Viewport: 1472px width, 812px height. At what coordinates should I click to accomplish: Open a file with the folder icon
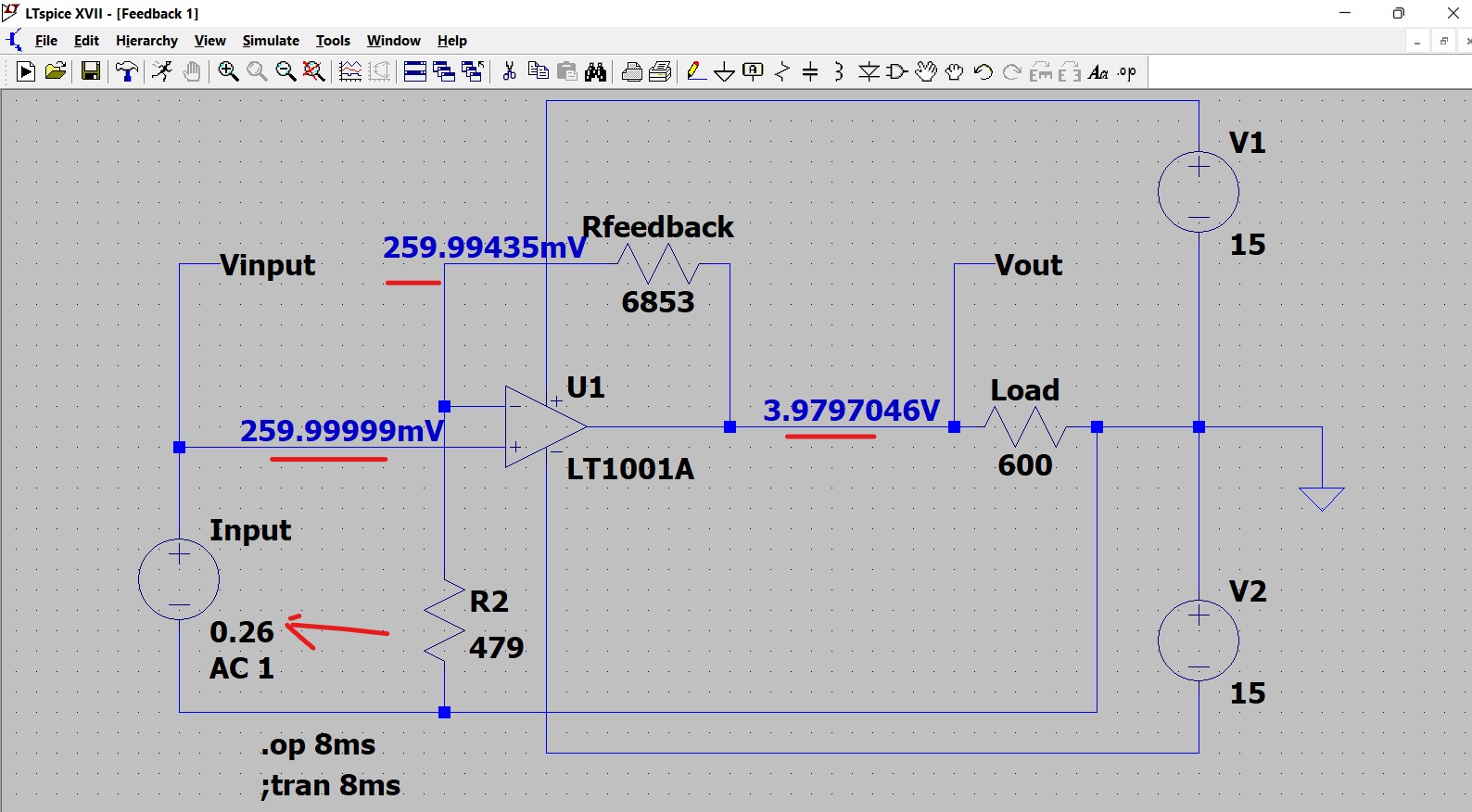click(56, 72)
